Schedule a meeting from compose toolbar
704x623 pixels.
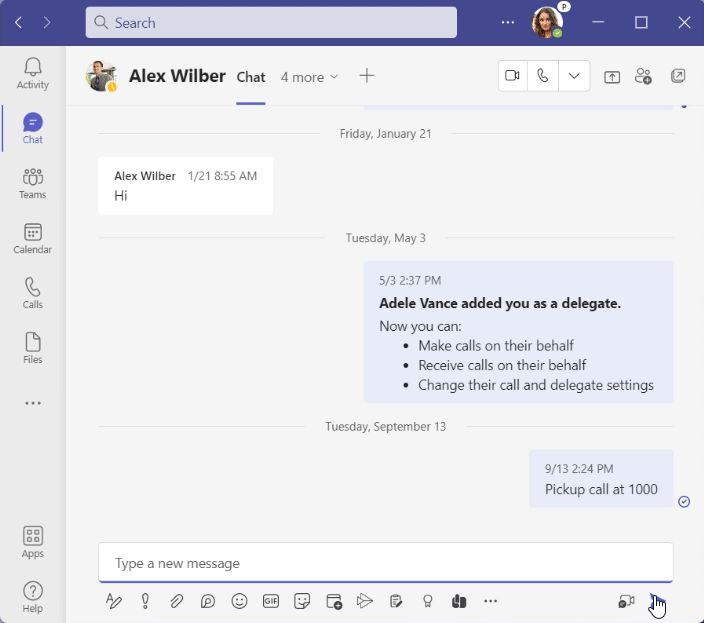click(334, 601)
